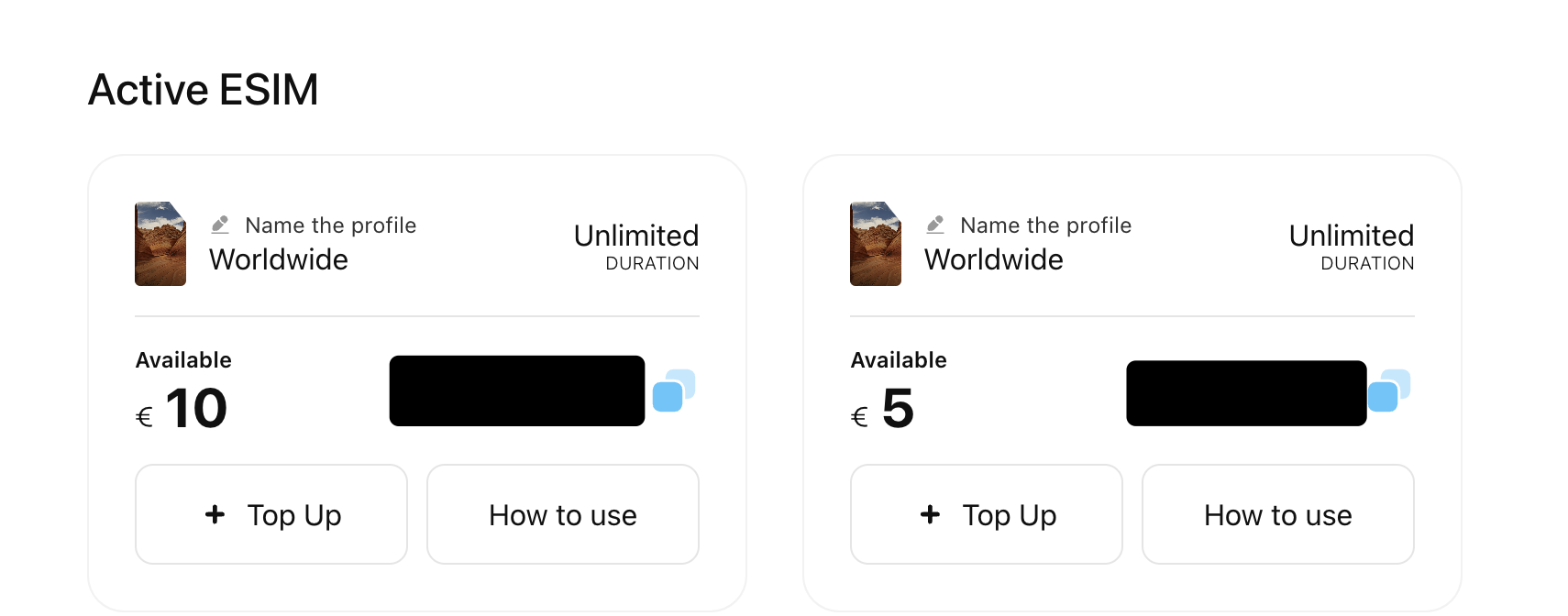Open How to use for €5 eSIM

coord(1278,514)
